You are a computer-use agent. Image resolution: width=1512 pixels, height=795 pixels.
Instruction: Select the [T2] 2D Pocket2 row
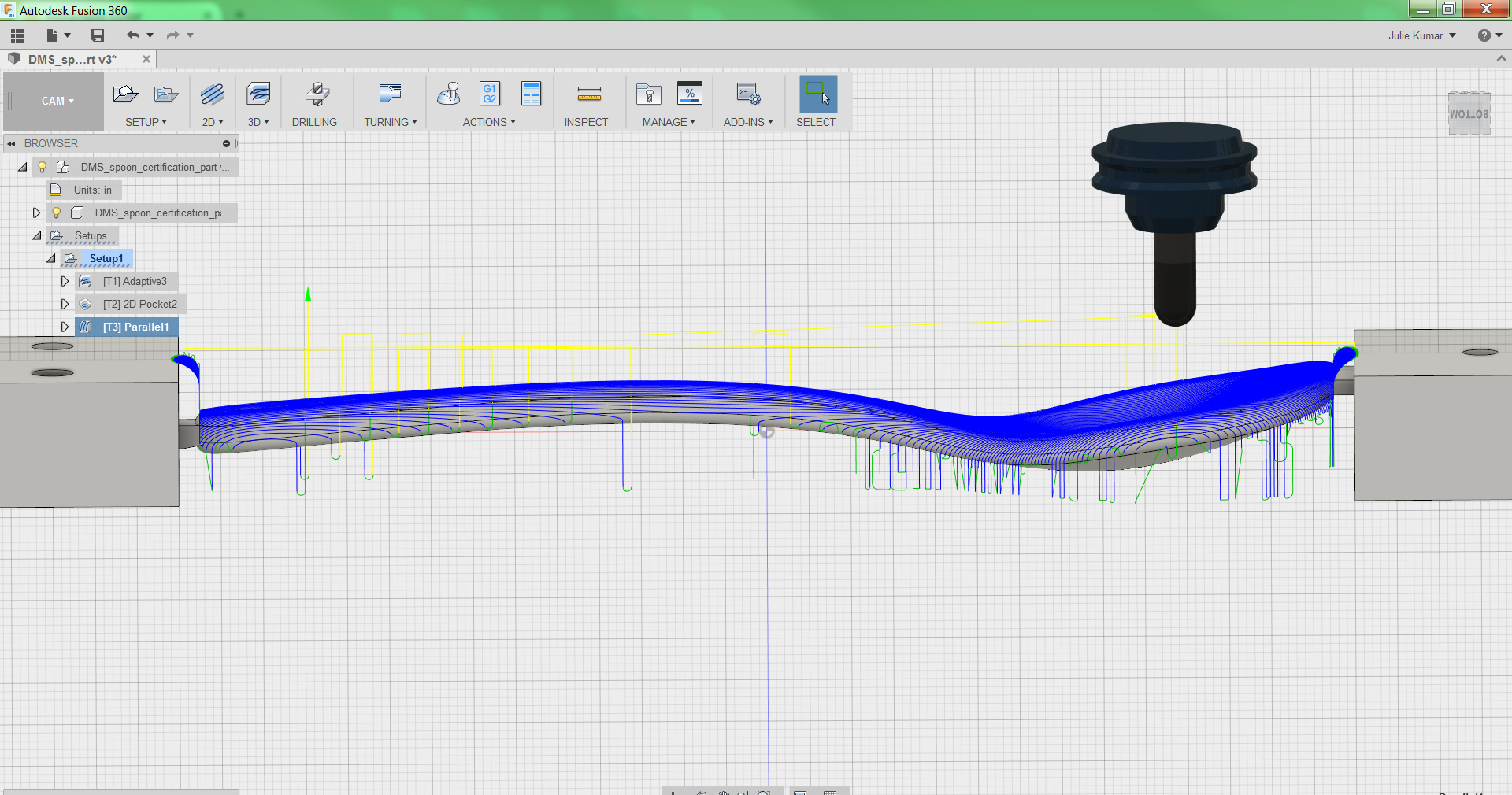131,304
